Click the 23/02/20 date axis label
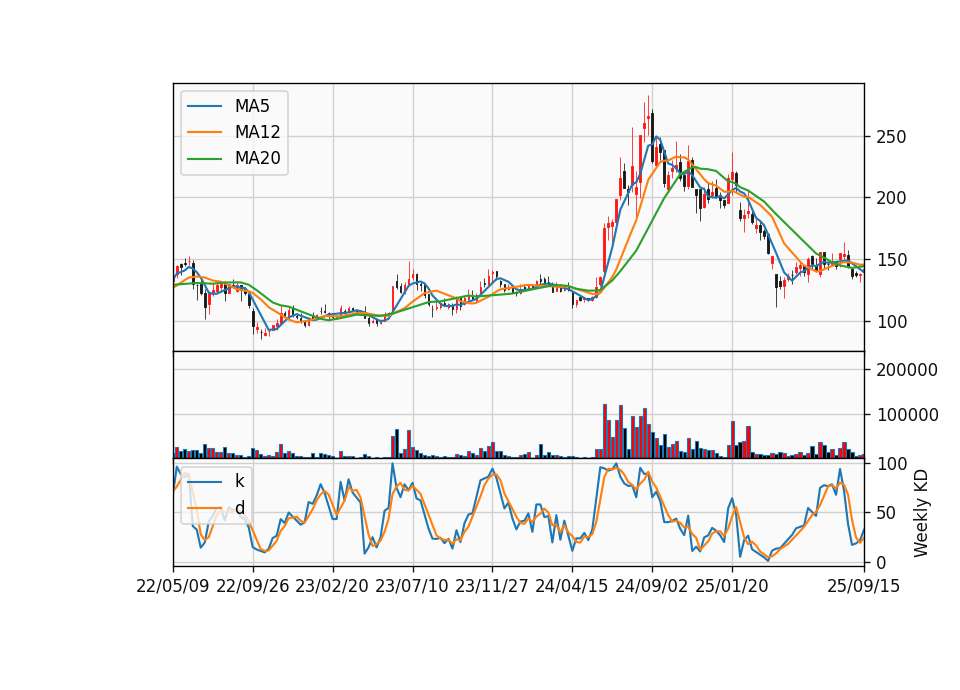The image size is (960, 690). tap(332, 586)
